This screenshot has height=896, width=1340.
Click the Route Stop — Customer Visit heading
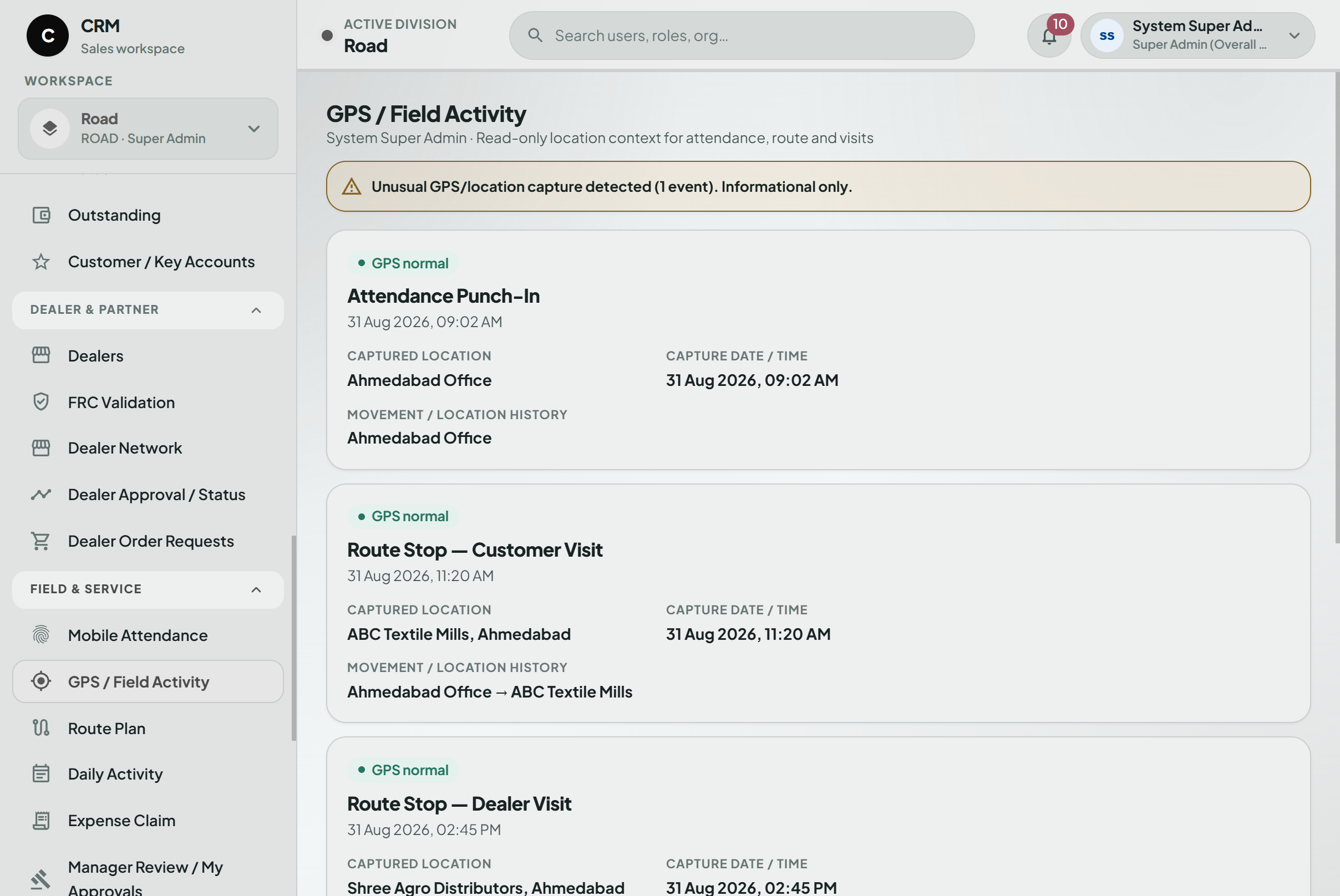[474, 549]
